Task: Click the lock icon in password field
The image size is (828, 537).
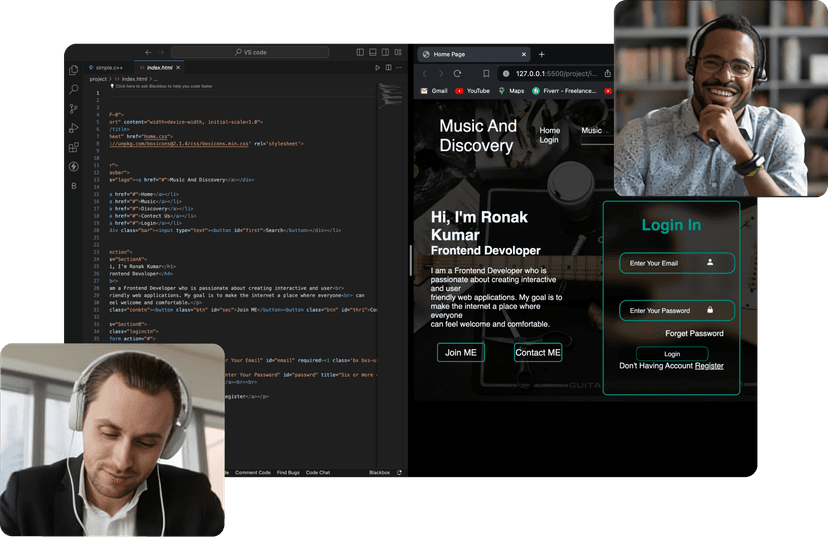Action: pyautogui.click(x=710, y=309)
